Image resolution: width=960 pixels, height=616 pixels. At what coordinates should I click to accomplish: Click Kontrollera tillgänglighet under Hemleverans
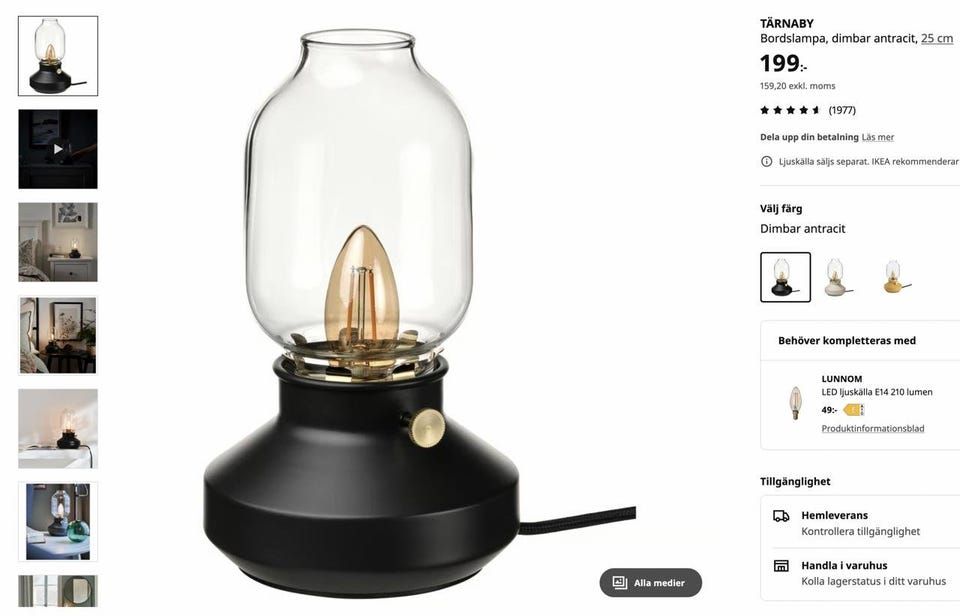point(860,531)
